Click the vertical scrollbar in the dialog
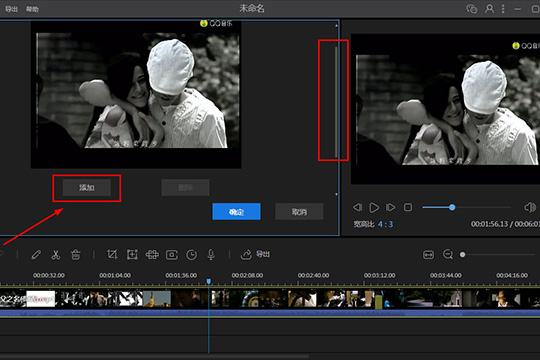This screenshot has width=540, height=360. 336,102
